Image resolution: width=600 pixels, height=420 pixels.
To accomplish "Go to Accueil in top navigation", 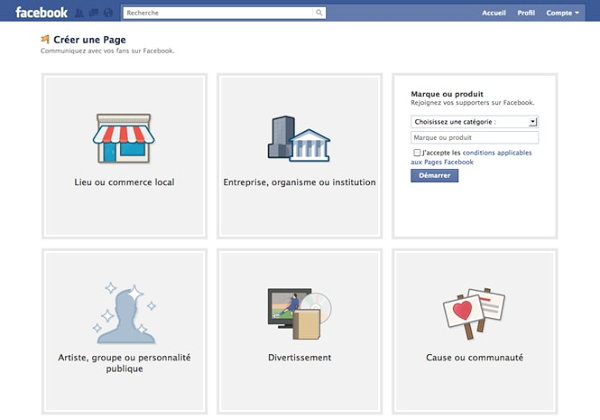I will click(494, 13).
